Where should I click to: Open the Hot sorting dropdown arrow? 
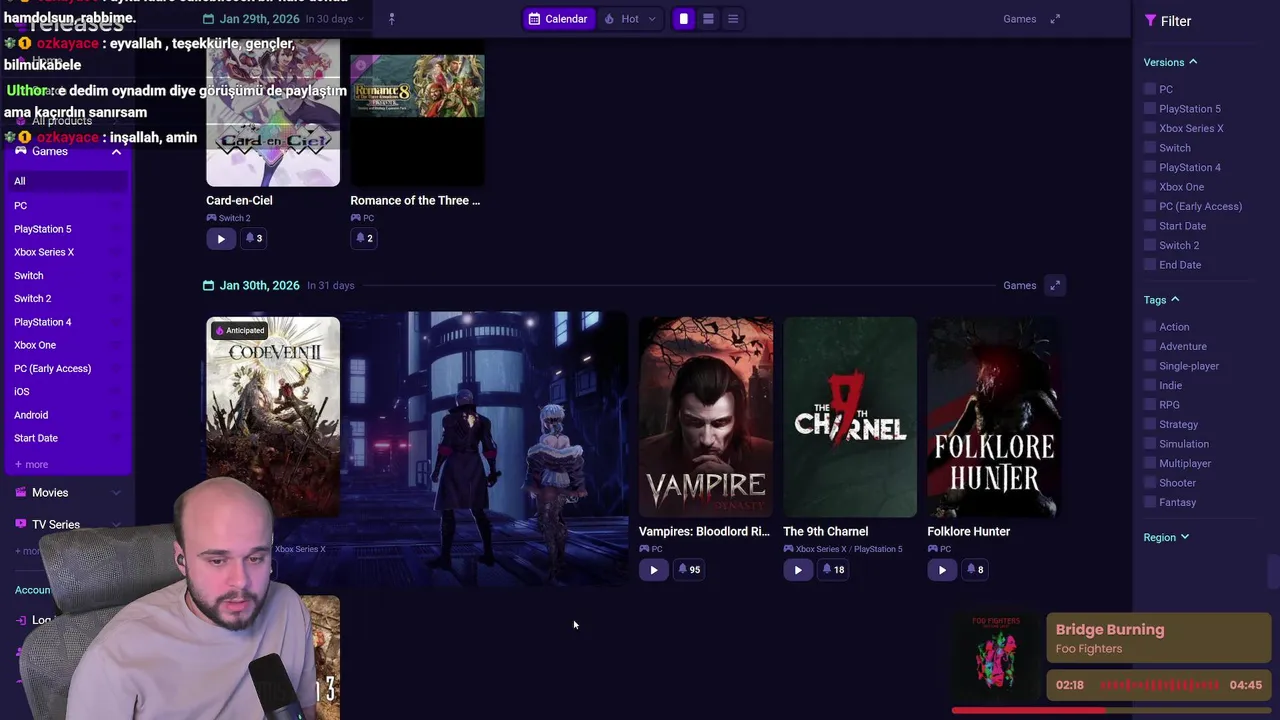tap(652, 19)
